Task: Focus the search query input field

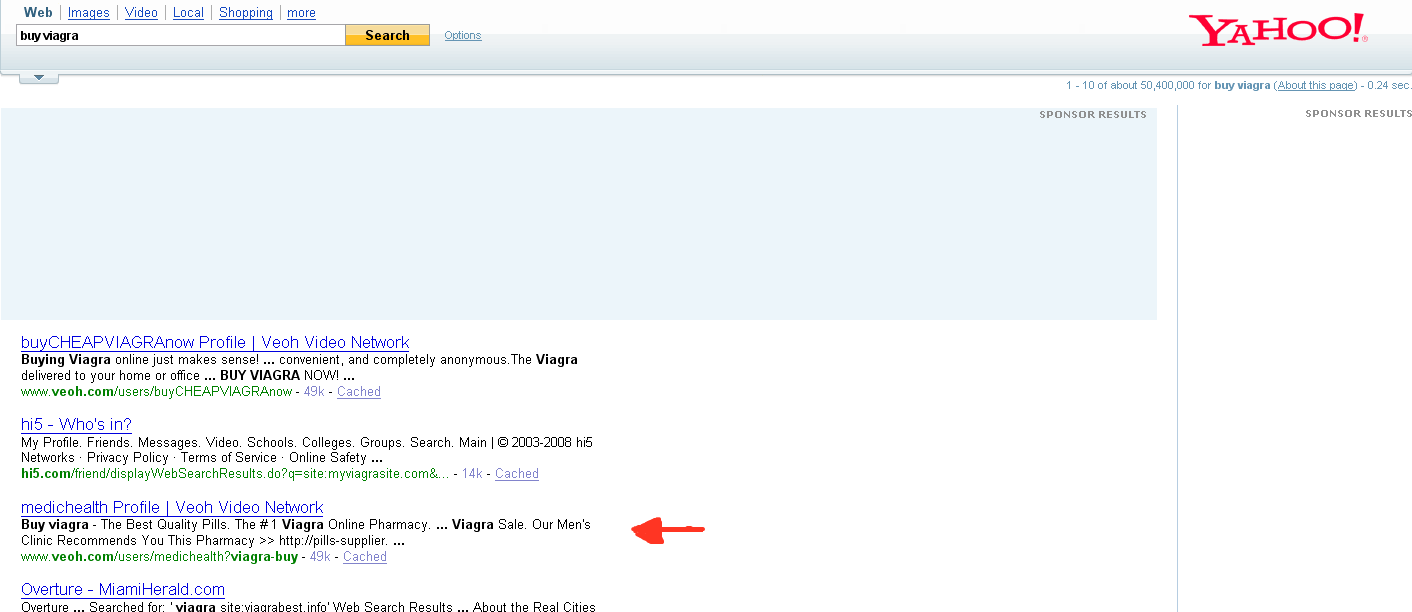Action: (181, 35)
